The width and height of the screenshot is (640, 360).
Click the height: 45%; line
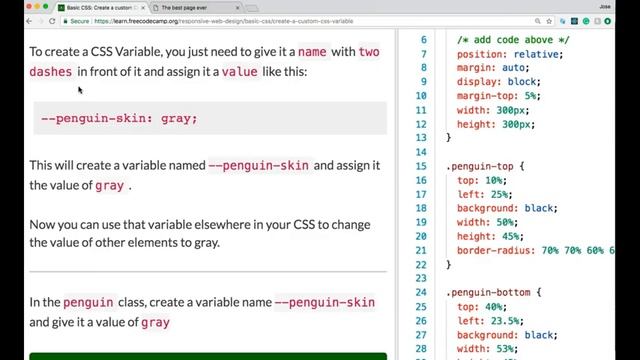[x=490, y=236]
